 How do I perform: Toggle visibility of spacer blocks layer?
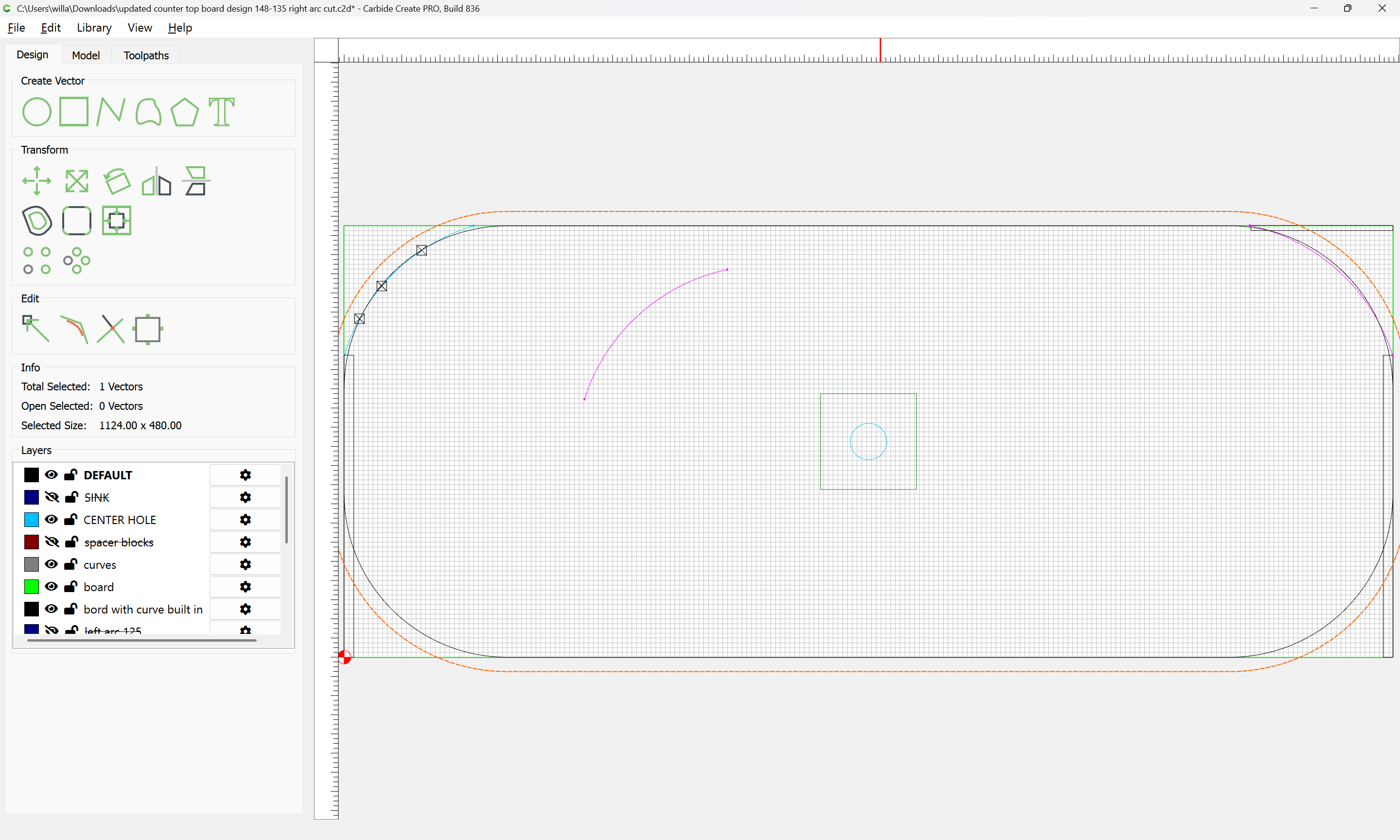(x=52, y=542)
